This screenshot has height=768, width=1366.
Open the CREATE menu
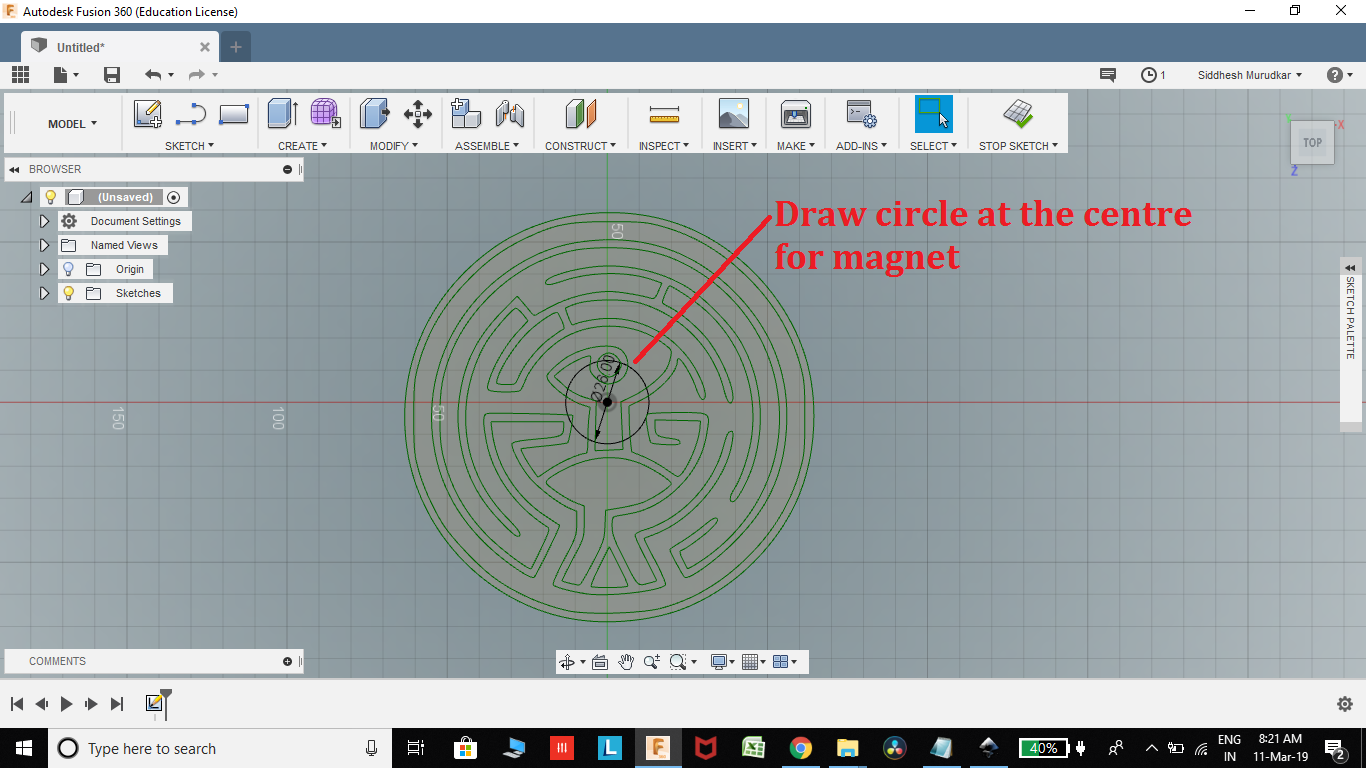pos(302,146)
